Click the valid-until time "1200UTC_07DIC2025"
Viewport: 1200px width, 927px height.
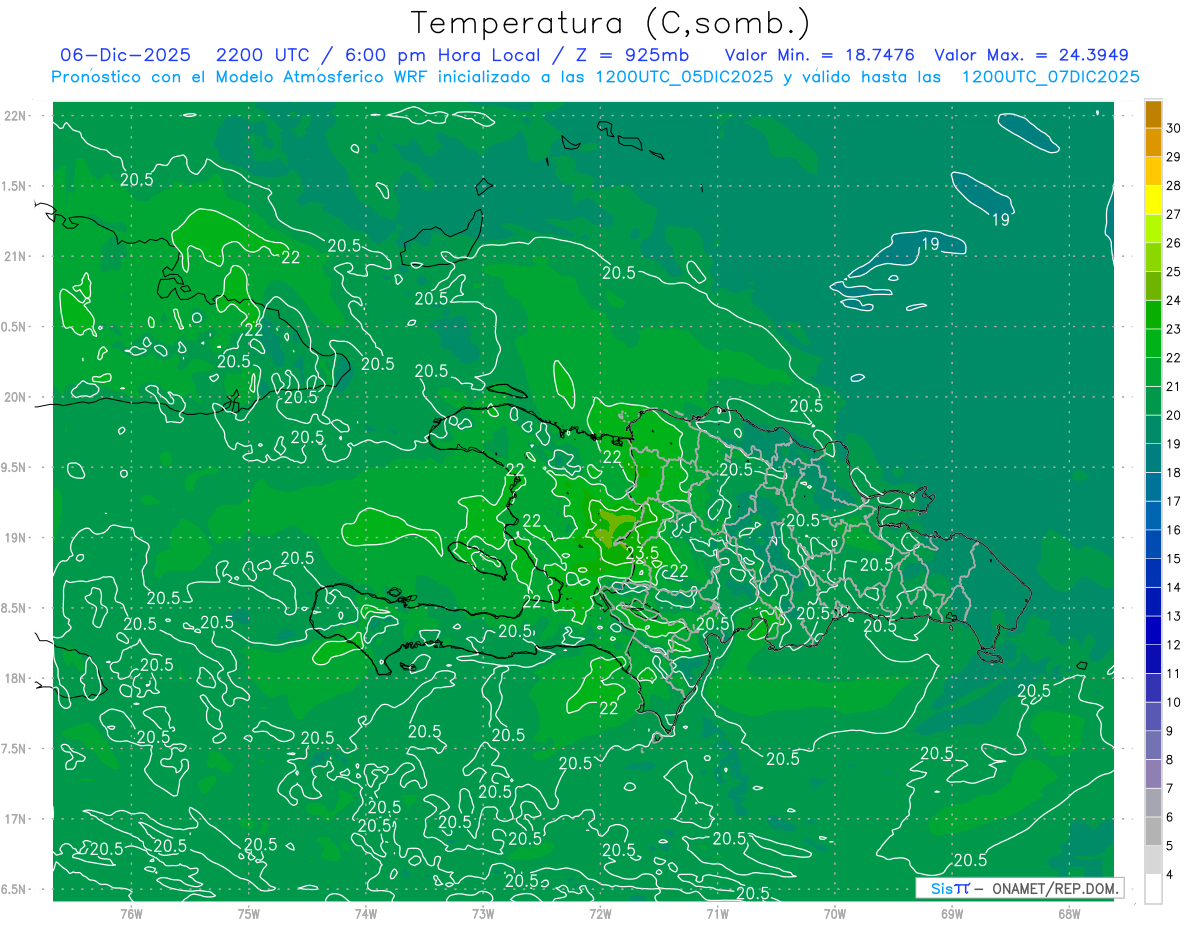pos(1050,77)
